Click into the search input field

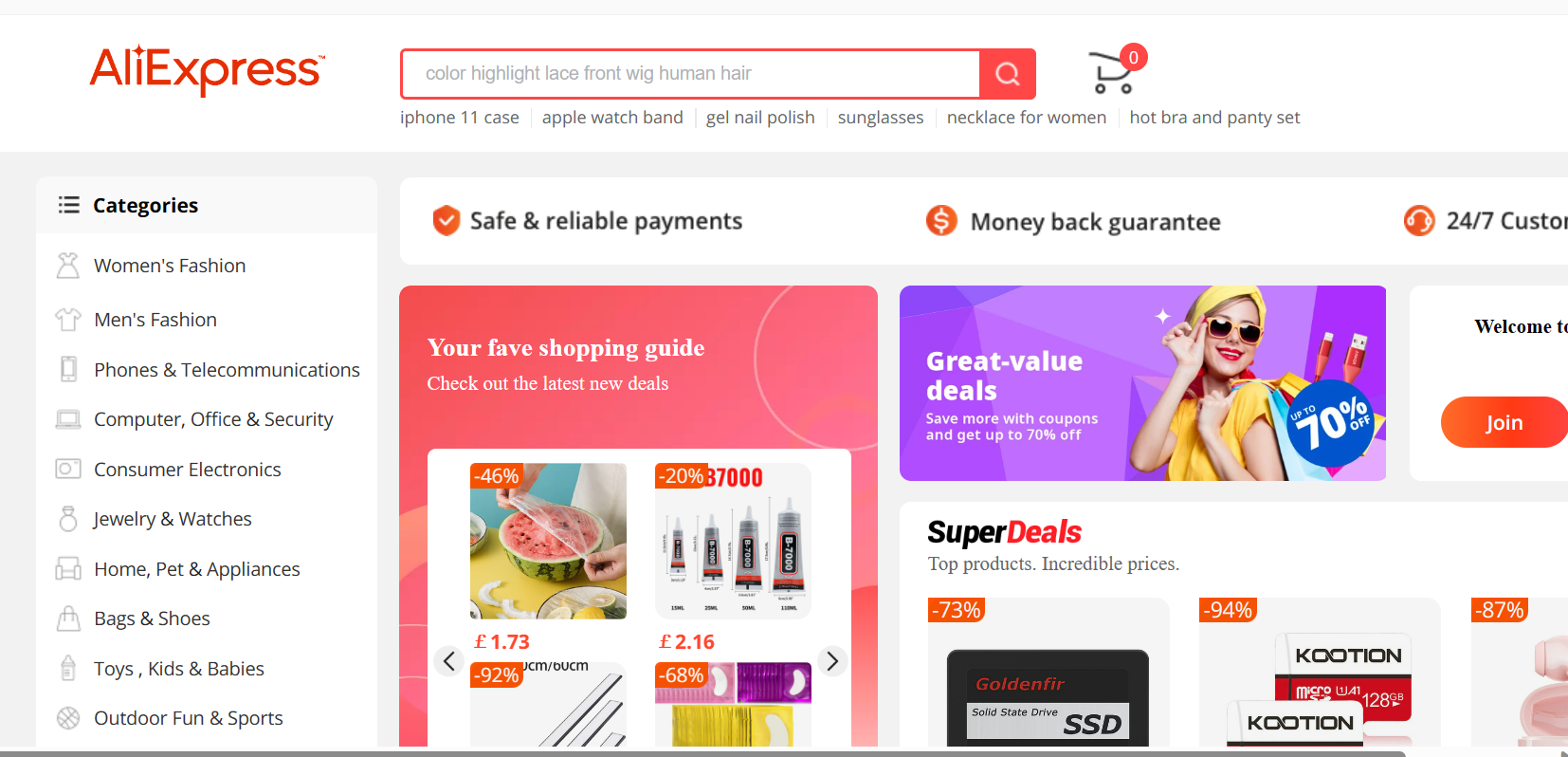point(690,74)
